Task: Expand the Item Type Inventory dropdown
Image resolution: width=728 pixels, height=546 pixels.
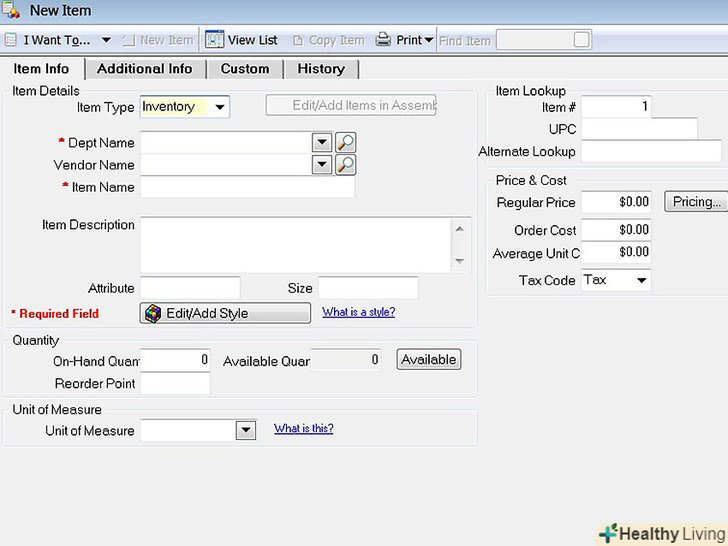Action: click(x=220, y=107)
